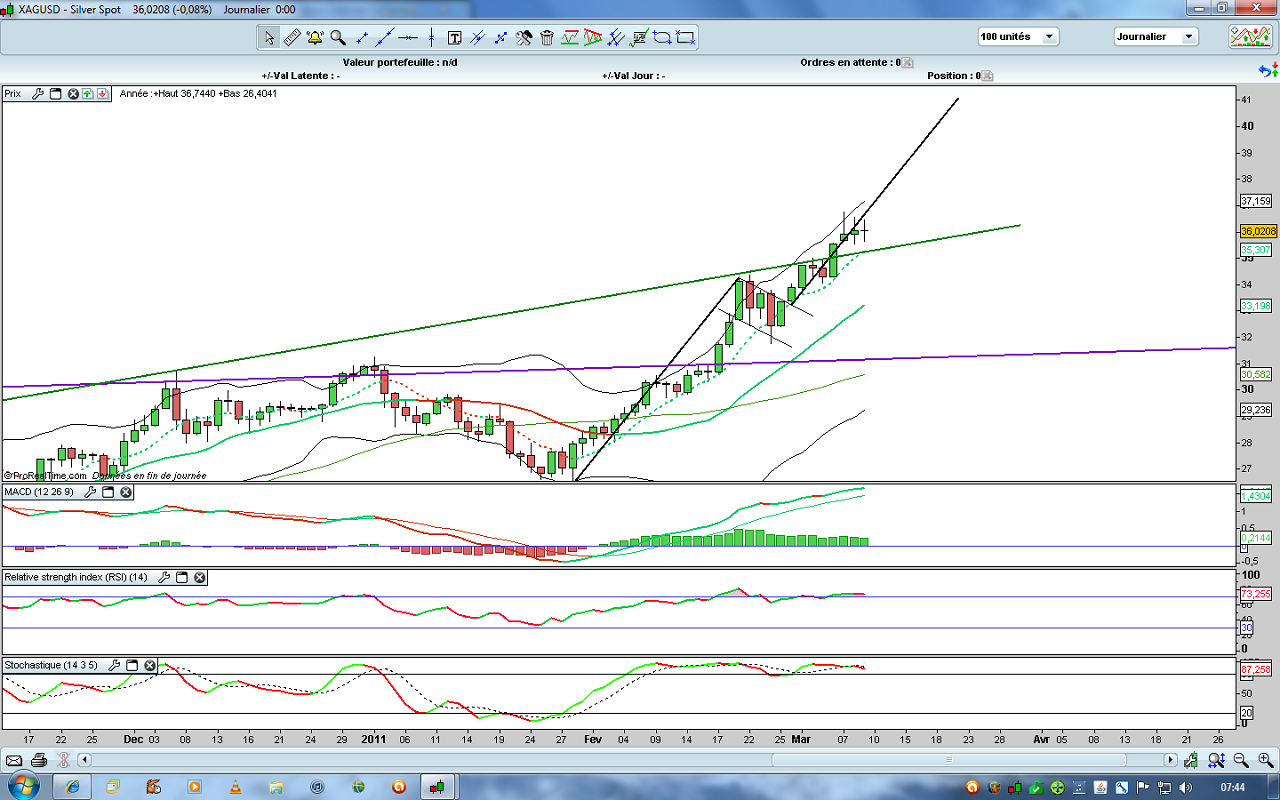
Task: Open MACD indicator settings wrench
Action: coord(90,492)
